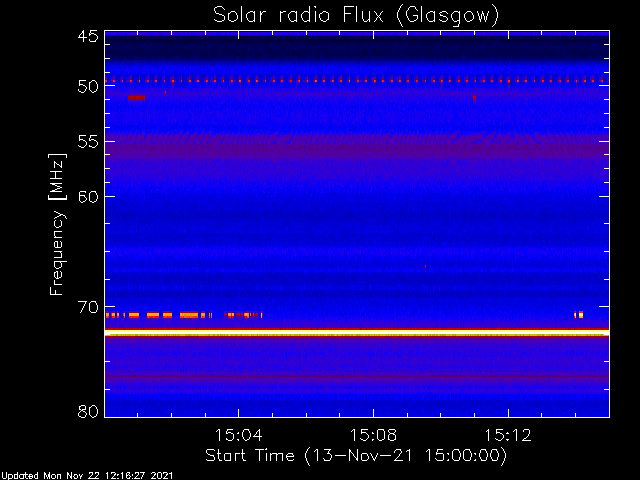The image size is (640, 480).
Task: Select the 'Frequency [MHz]' axis label
Action: point(58,224)
